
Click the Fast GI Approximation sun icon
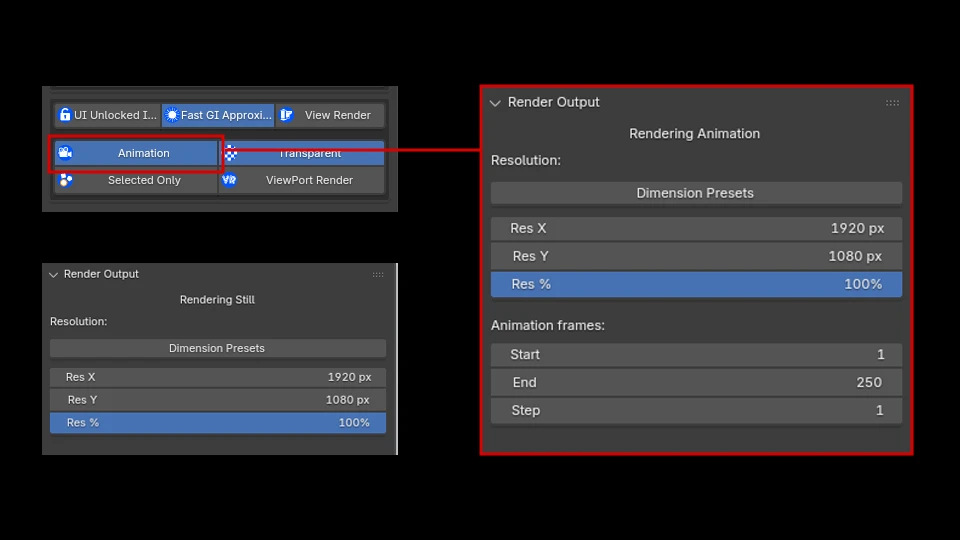172,114
